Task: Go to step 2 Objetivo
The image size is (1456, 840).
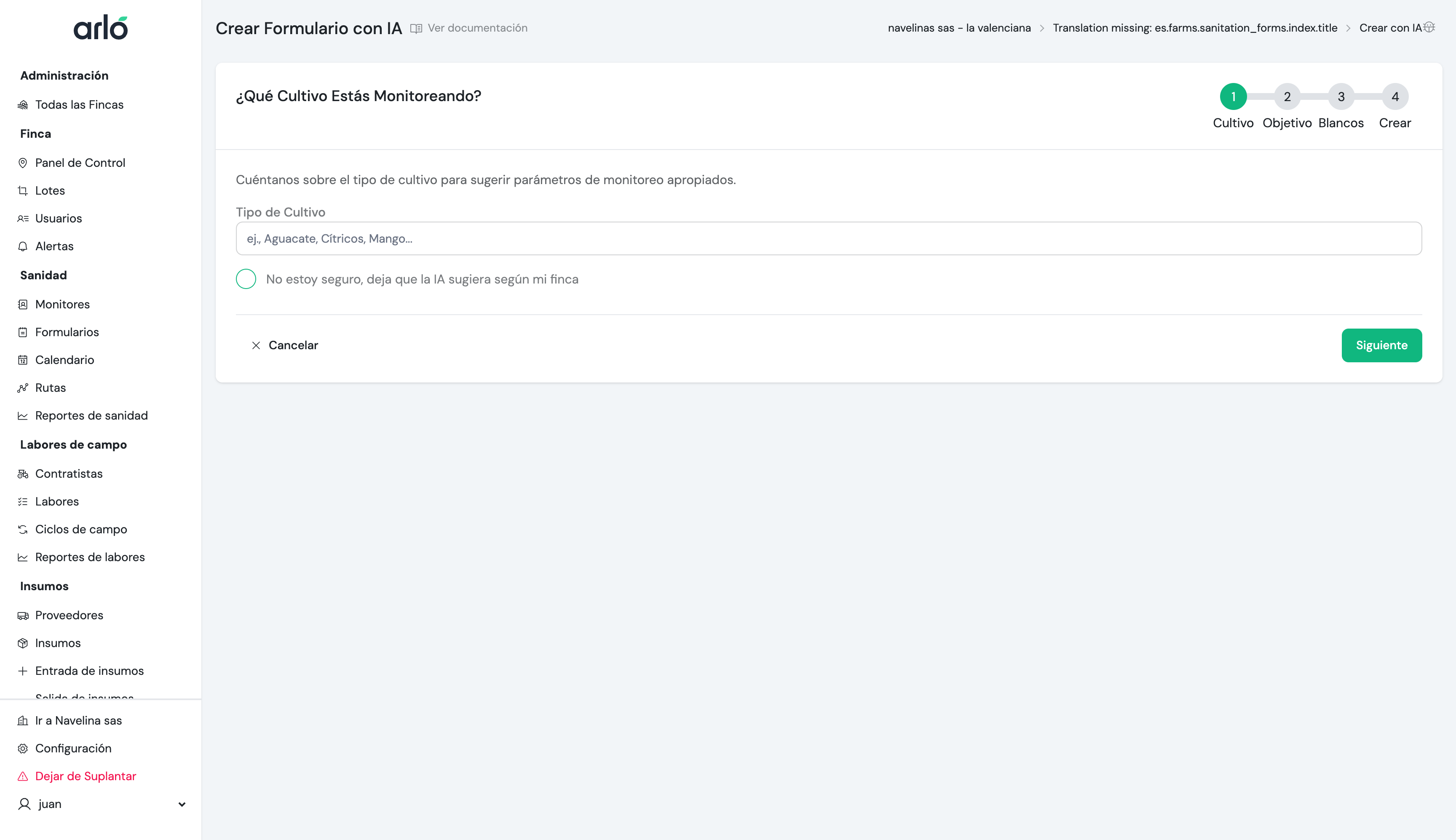Action: [1287, 97]
